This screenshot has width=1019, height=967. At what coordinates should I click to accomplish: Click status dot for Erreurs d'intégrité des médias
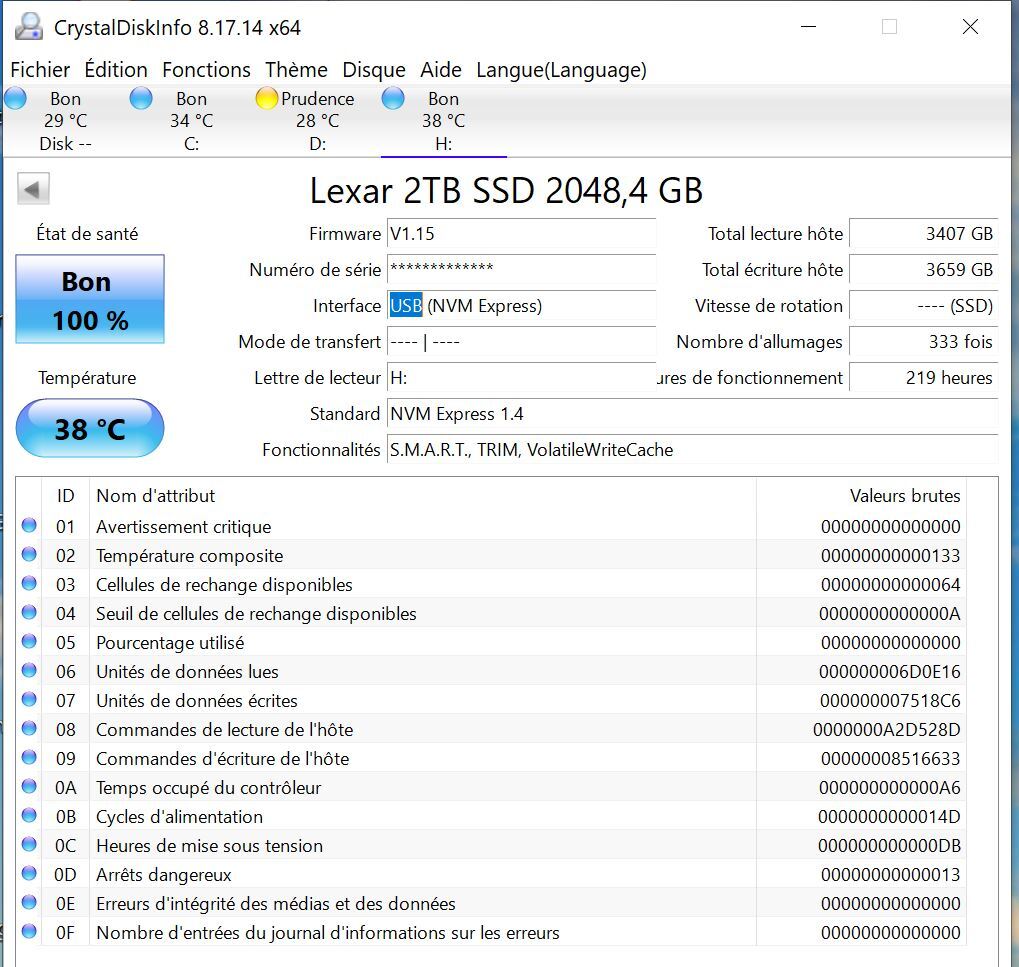[x=29, y=902]
